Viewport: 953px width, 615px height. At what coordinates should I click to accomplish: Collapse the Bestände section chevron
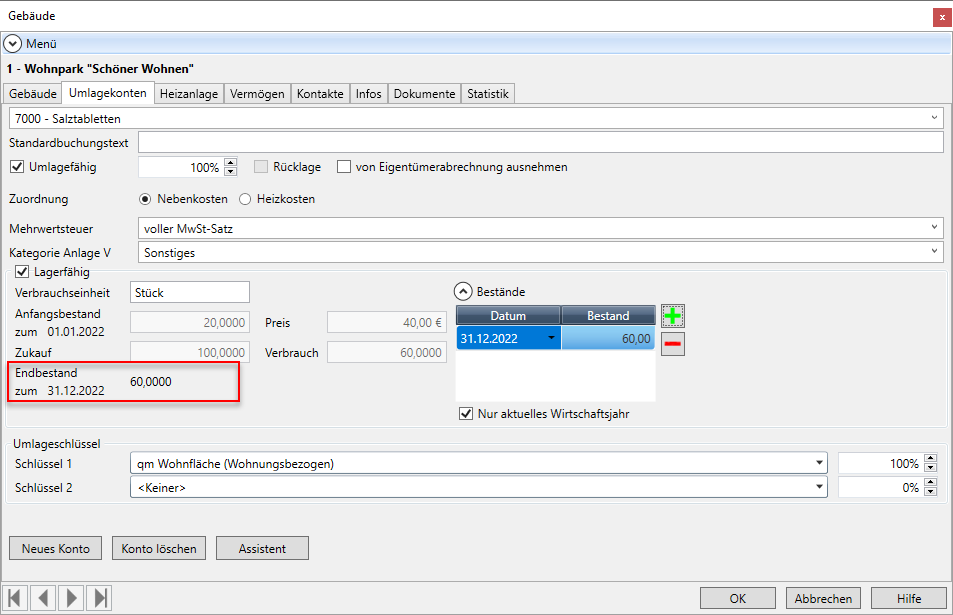pos(463,291)
